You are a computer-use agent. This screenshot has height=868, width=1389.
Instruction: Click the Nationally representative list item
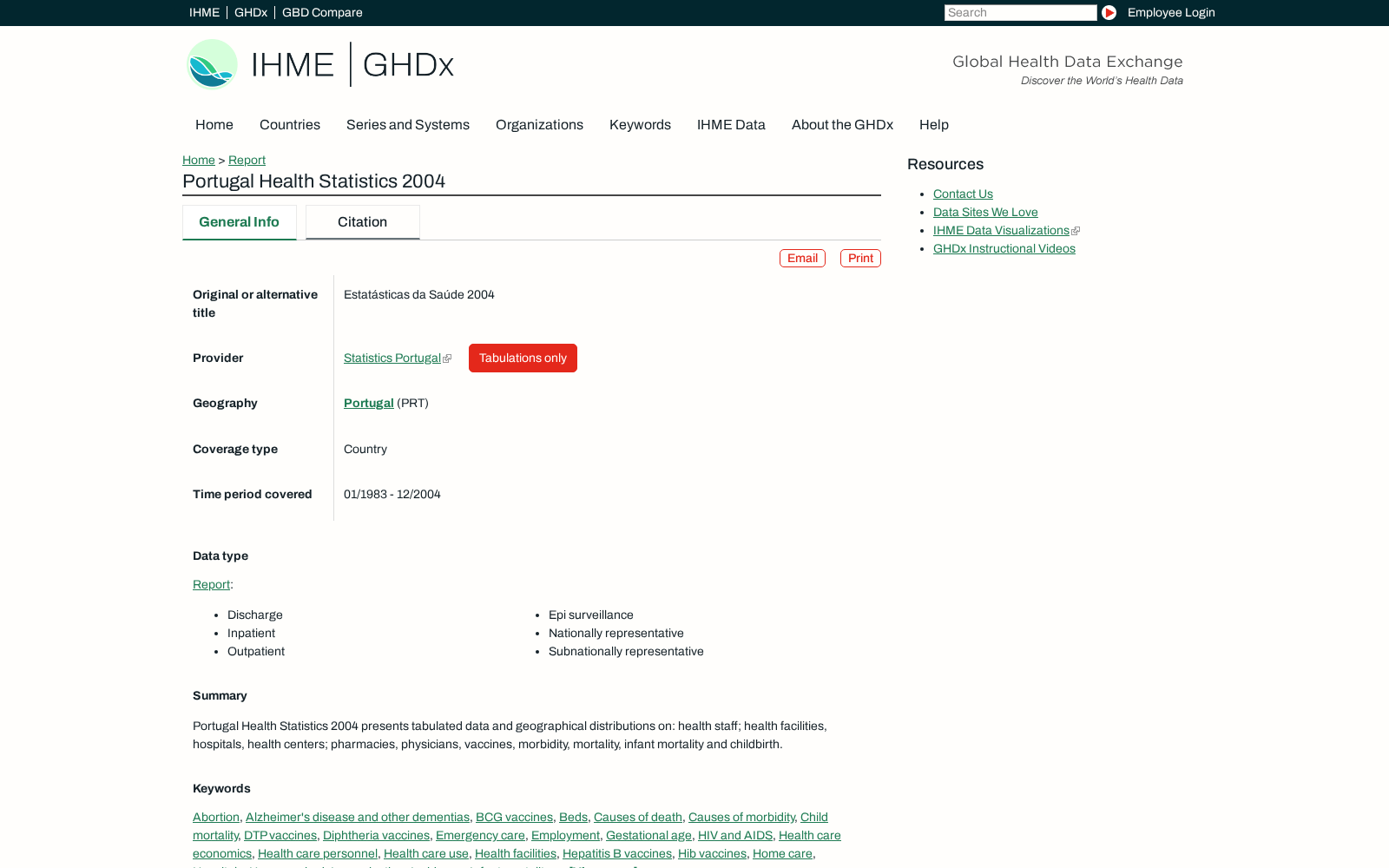[x=616, y=634]
